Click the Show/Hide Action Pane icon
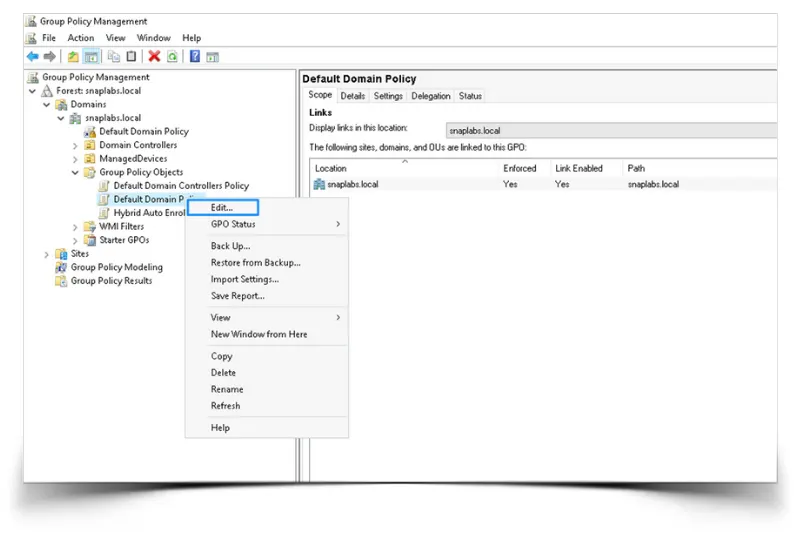Screen dimensions: 800x533 [x=213, y=57]
